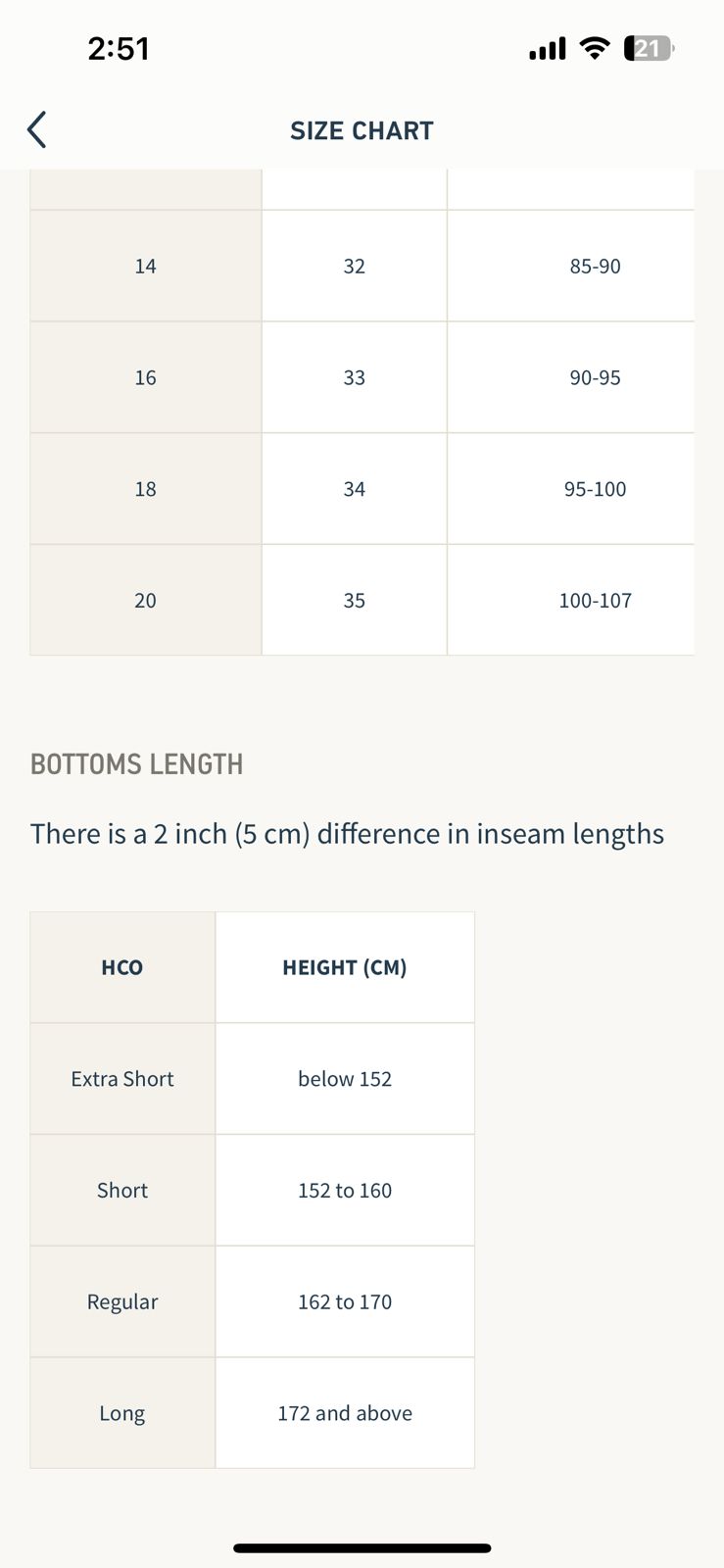Select the size 20 row cell
This screenshot has width=724, height=1568.
click(145, 600)
